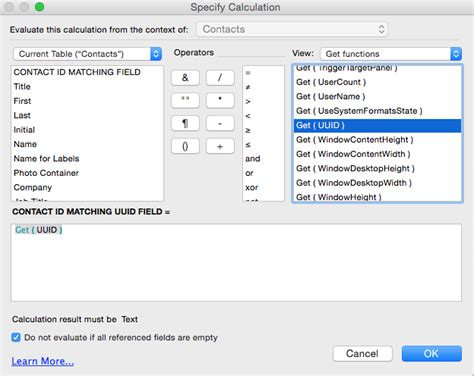Select Get ( WindowDesktopHeight ) function
The image size is (474, 376).
pyautogui.click(x=377, y=168)
